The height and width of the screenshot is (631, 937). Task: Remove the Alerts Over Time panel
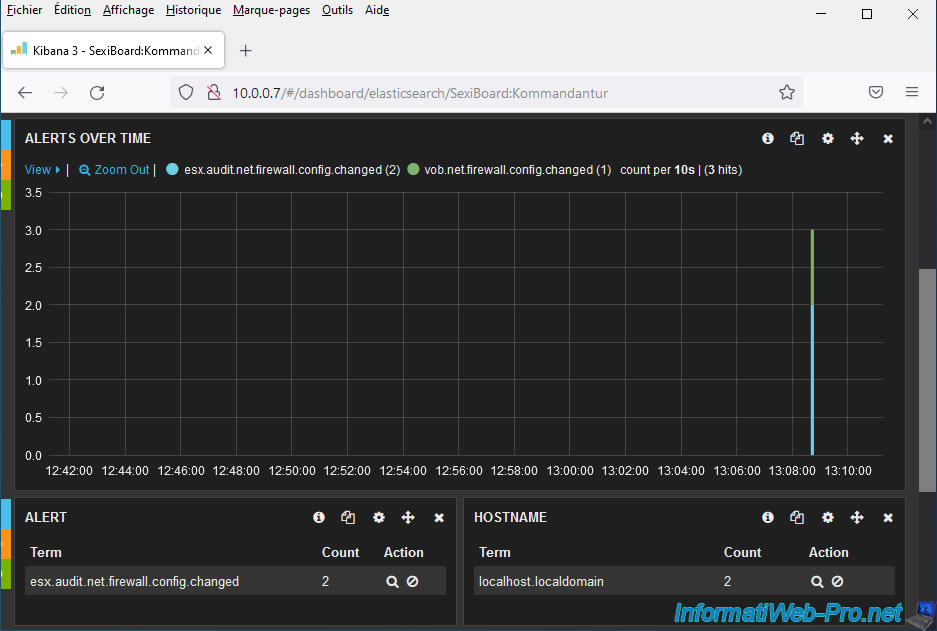coord(888,139)
